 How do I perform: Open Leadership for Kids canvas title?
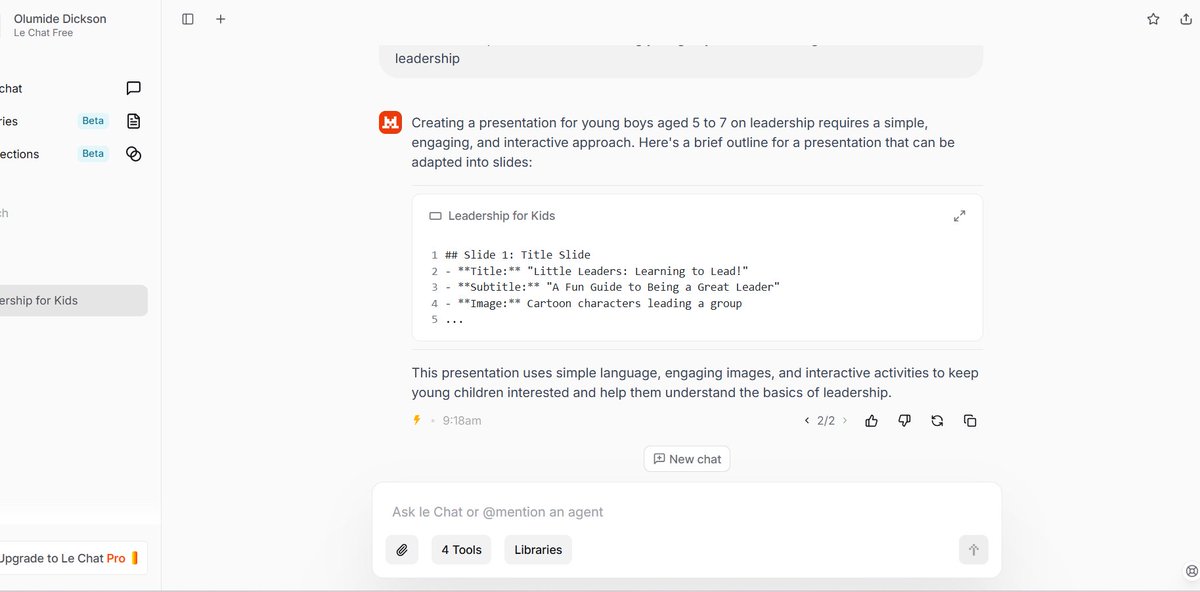pos(501,216)
